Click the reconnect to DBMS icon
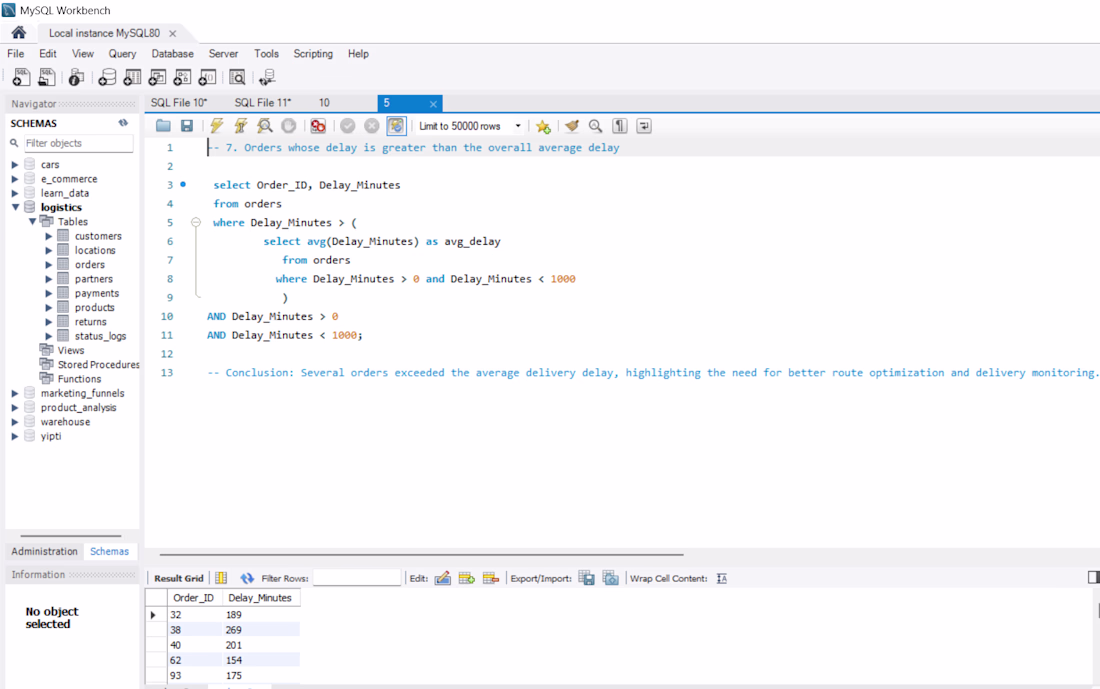 [x=267, y=77]
